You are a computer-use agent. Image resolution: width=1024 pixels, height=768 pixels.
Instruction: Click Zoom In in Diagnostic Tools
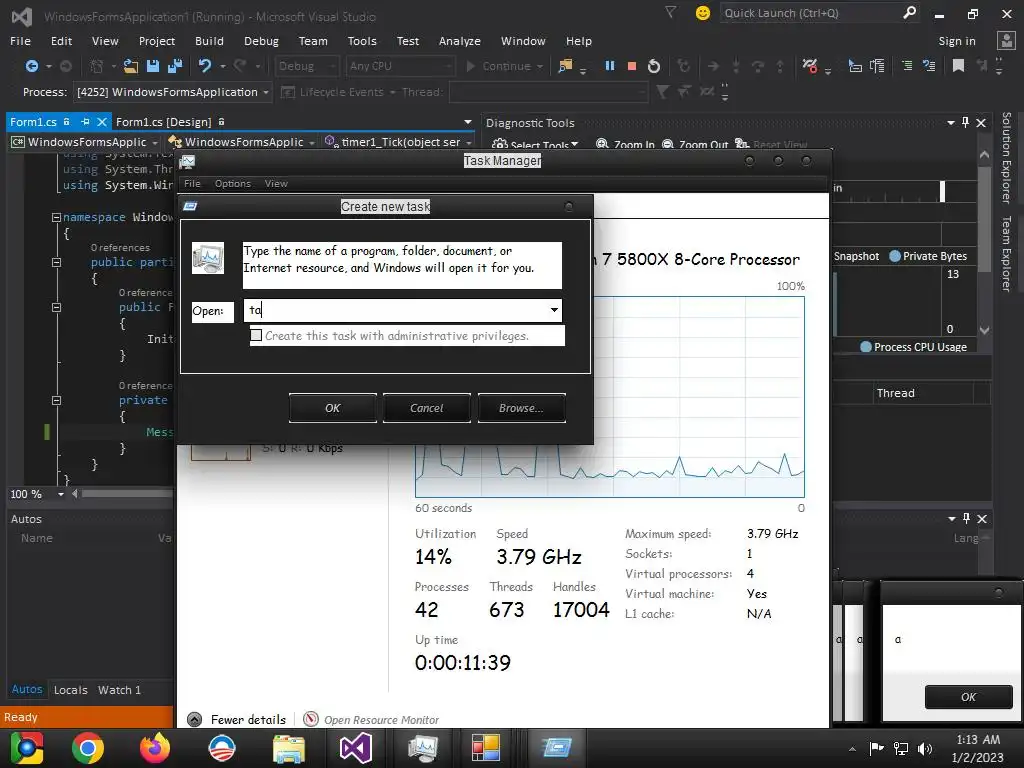tap(625, 144)
